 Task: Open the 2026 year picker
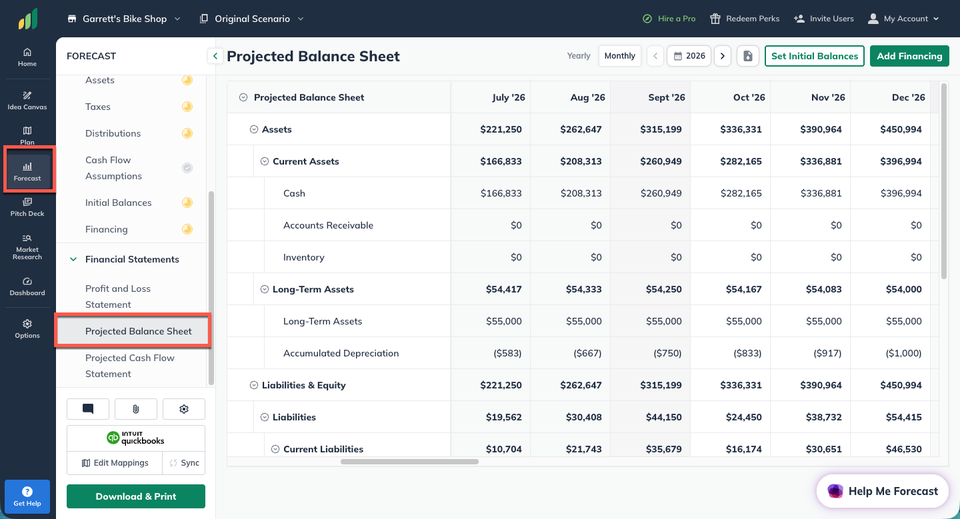(689, 56)
